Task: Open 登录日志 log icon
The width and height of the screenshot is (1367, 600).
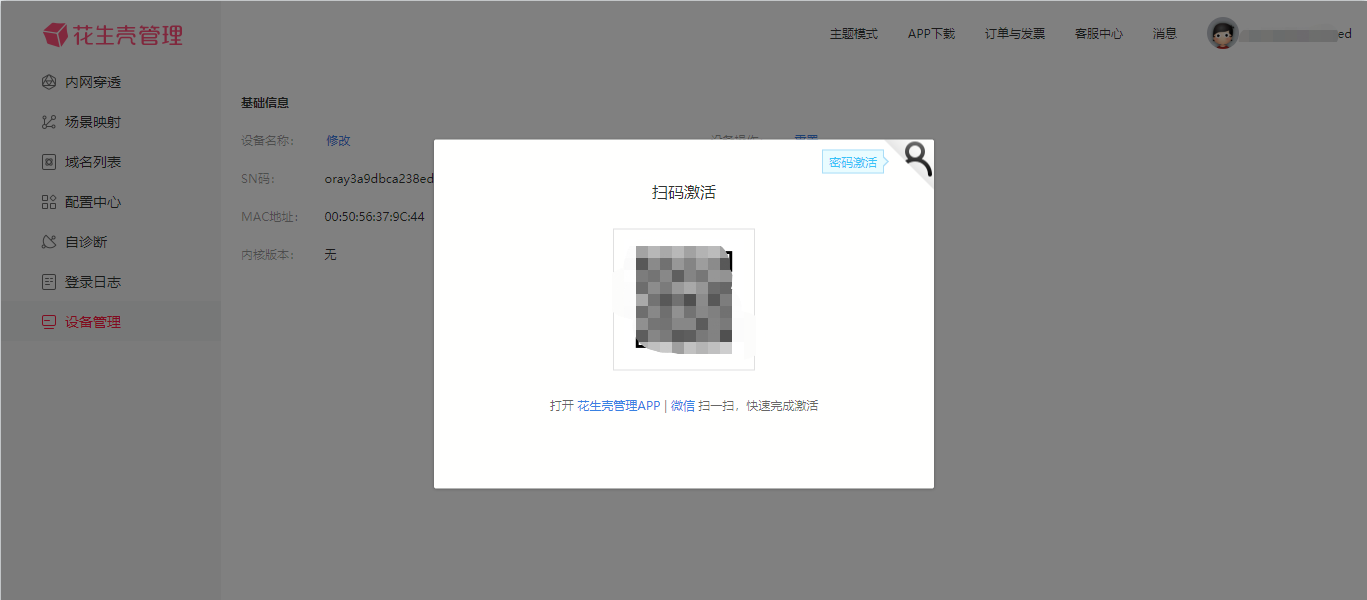Action: [x=48, y=282]
